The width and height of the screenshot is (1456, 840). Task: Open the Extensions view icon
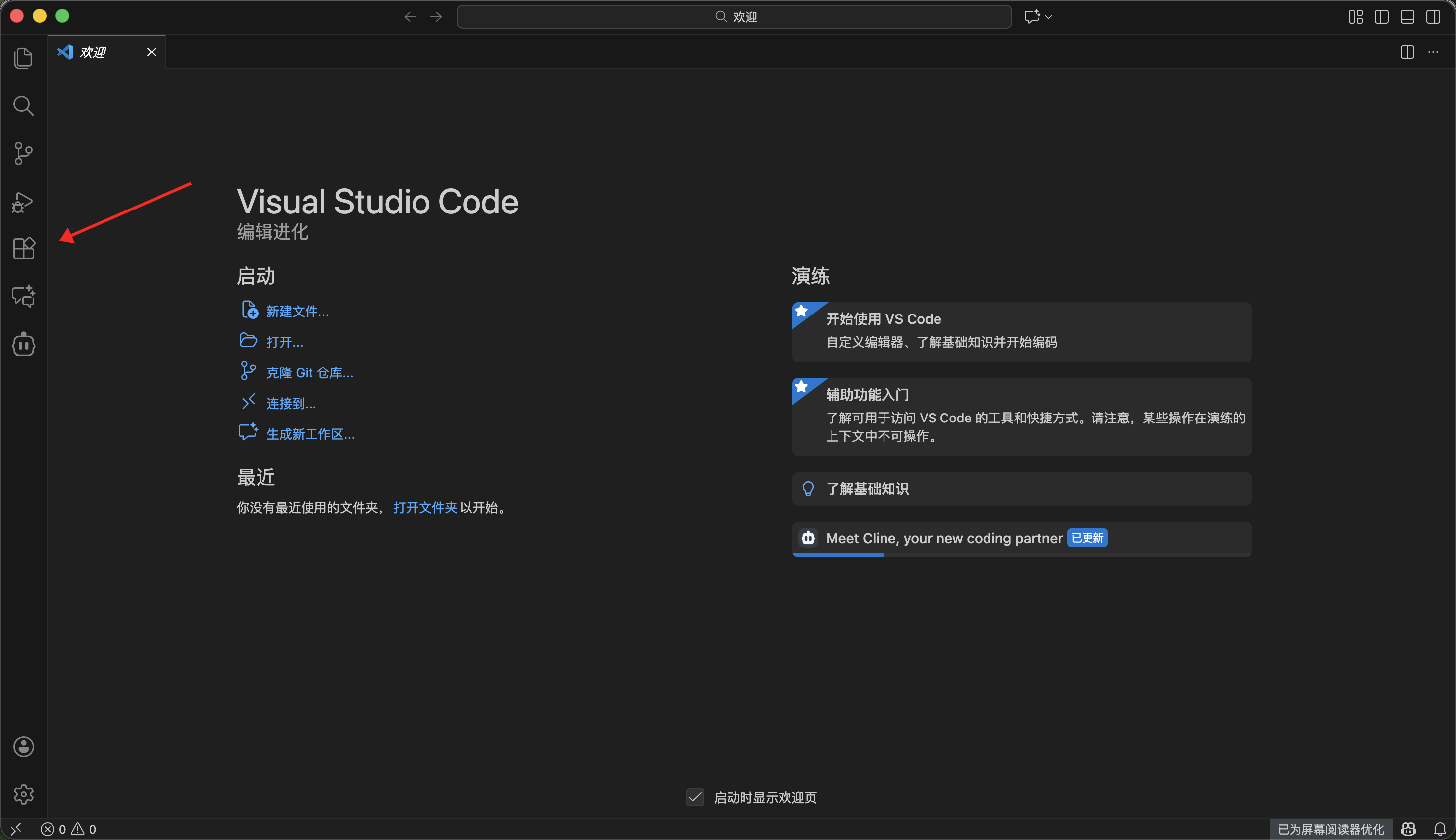[x=24, y=249]
